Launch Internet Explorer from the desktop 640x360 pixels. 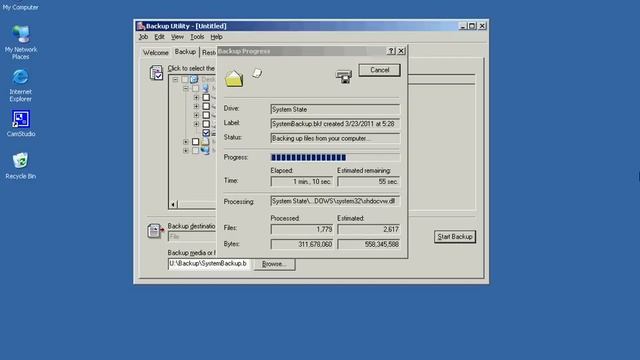(20, 85)
